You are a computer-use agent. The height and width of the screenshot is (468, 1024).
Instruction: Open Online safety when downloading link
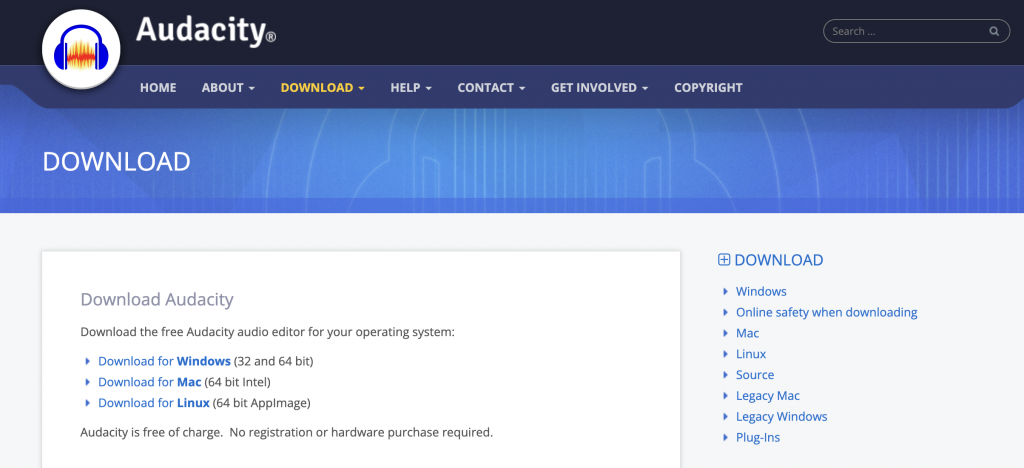pos(827,312)
